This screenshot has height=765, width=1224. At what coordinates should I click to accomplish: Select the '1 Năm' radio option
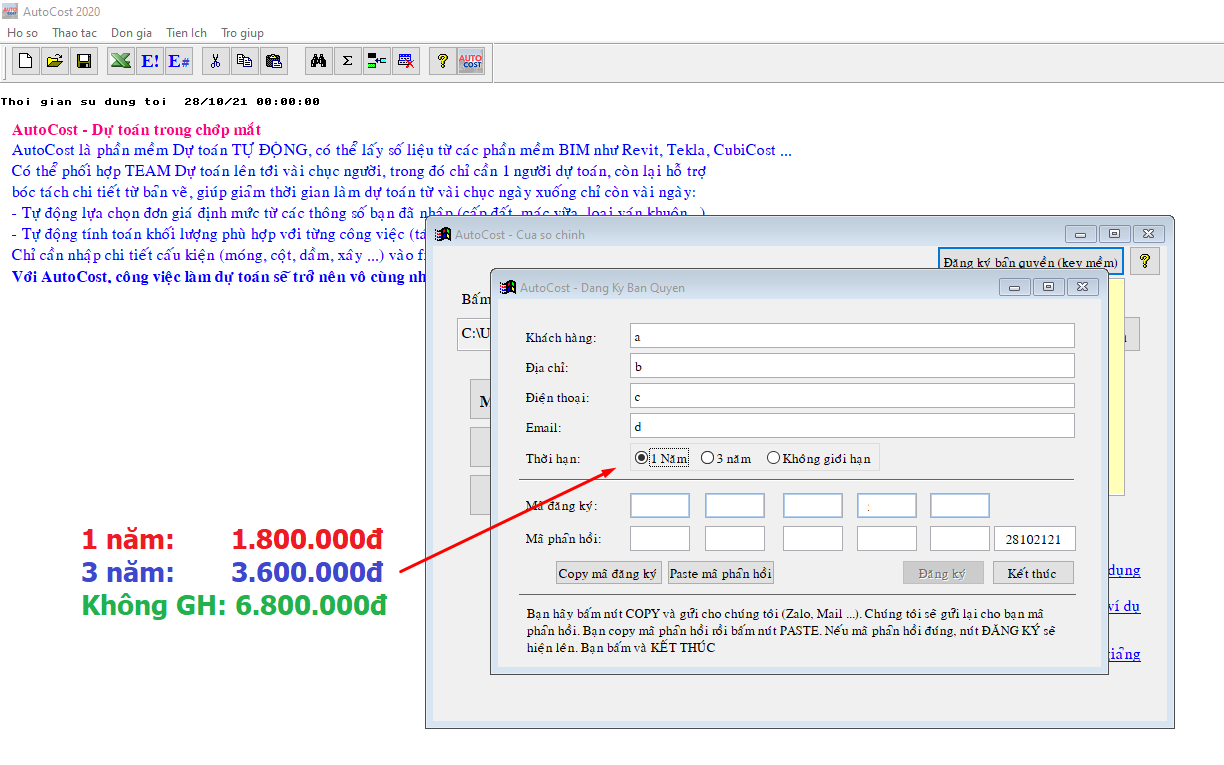642,459
